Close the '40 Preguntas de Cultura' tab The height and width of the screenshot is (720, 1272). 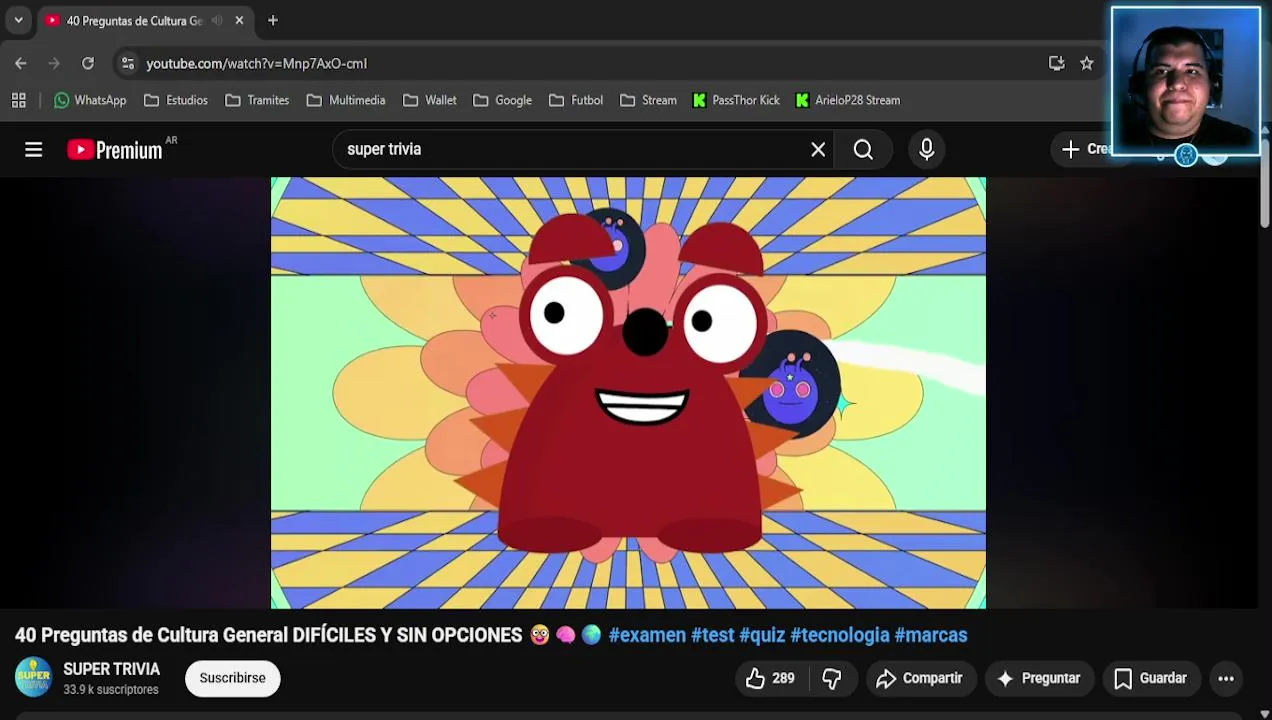(x=239, y=20)
